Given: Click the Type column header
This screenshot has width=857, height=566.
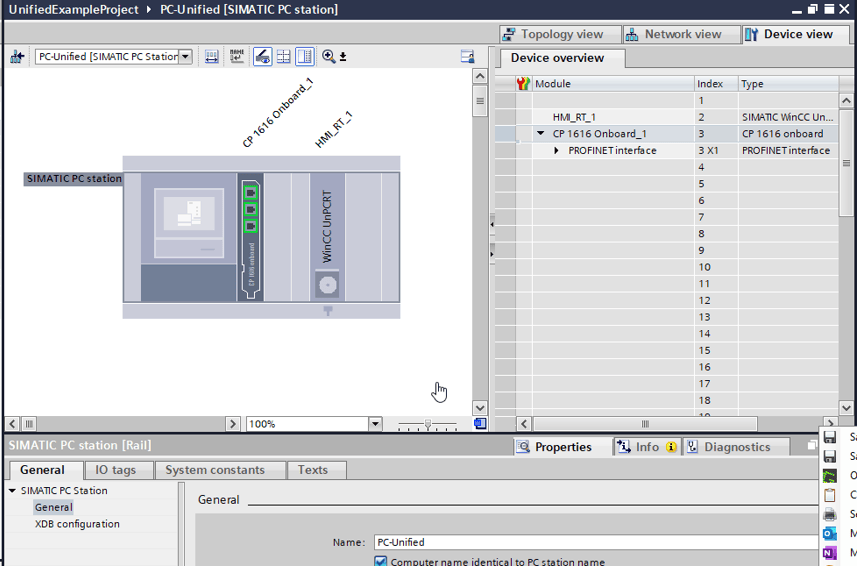Looking at the screenshot, I should (x=788, y=84).
